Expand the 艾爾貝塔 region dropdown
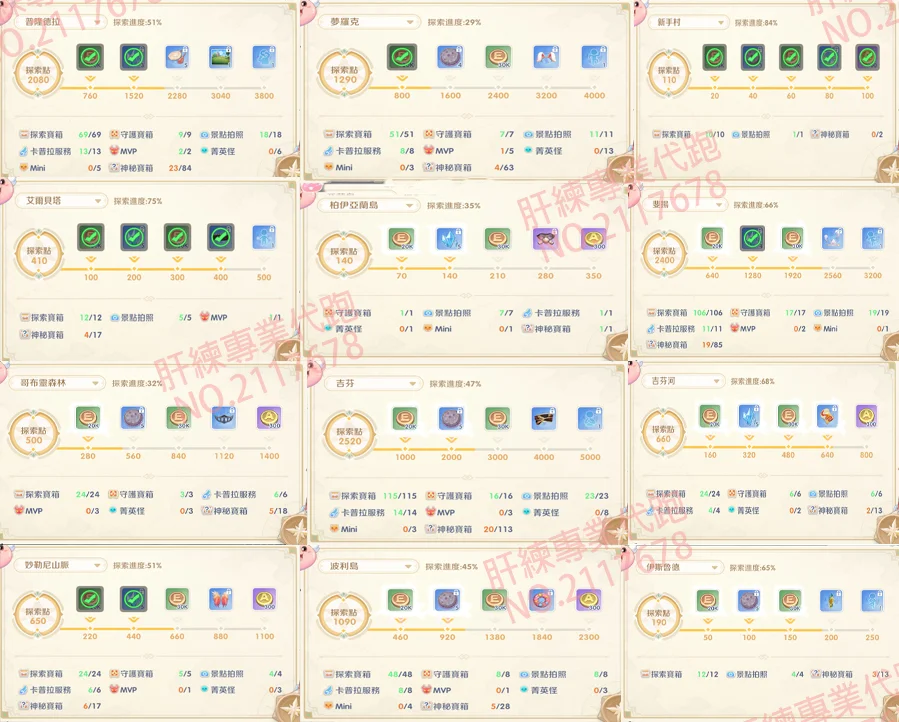The height and width of the screenshot is (722, 899). (x=63, y=201)
